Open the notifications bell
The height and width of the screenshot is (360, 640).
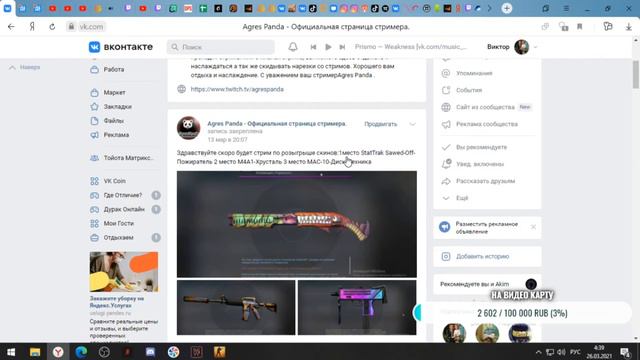[x=293, y=47]
